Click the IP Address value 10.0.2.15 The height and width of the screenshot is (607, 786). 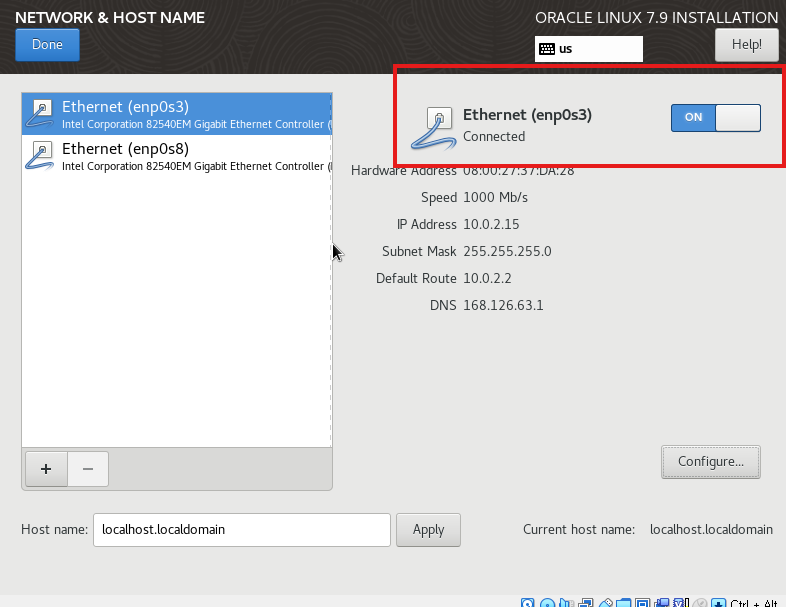[x=491, y=224]
